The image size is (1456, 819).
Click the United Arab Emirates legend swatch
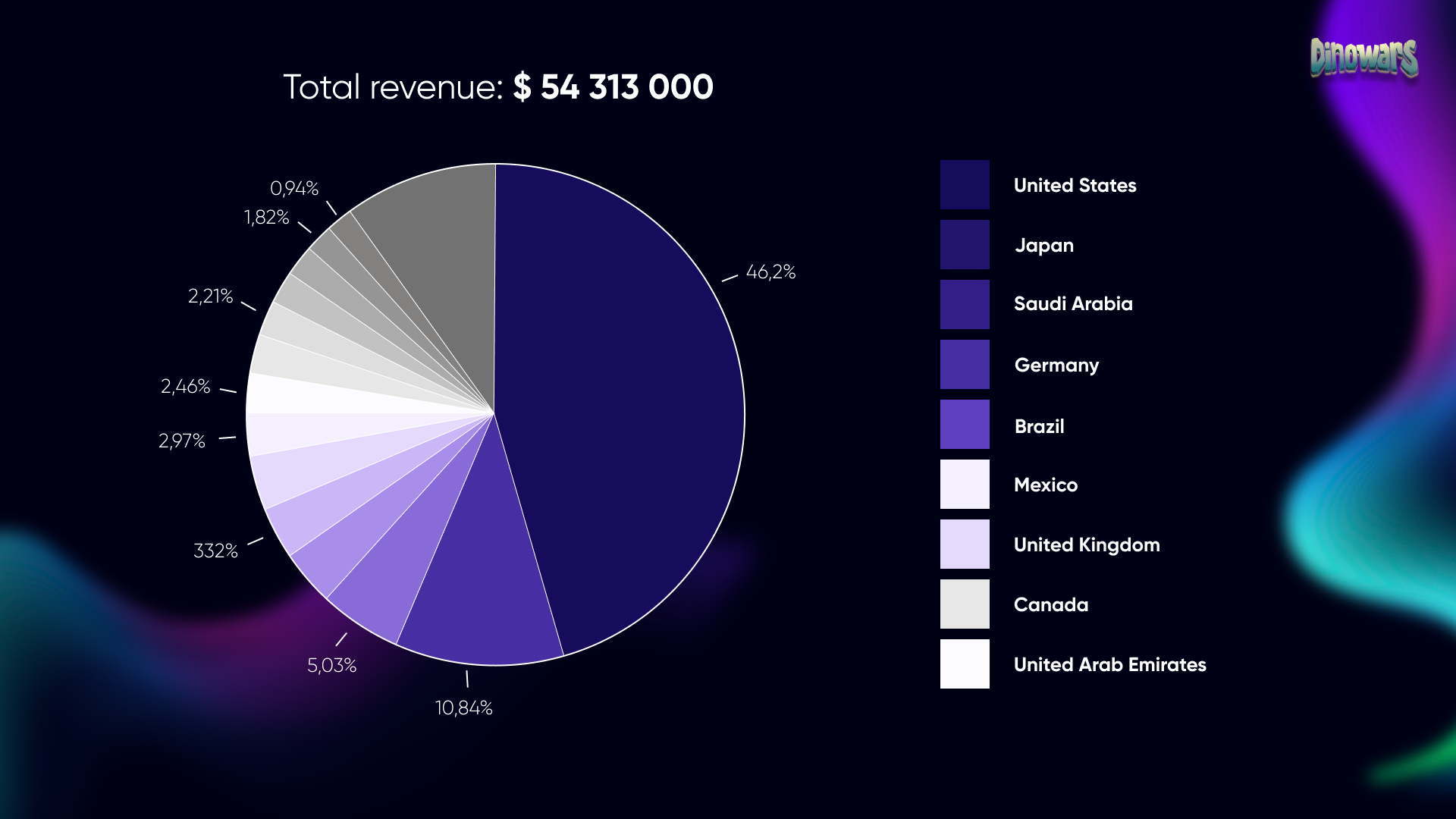pyautogui.click(x=965, y=664)
